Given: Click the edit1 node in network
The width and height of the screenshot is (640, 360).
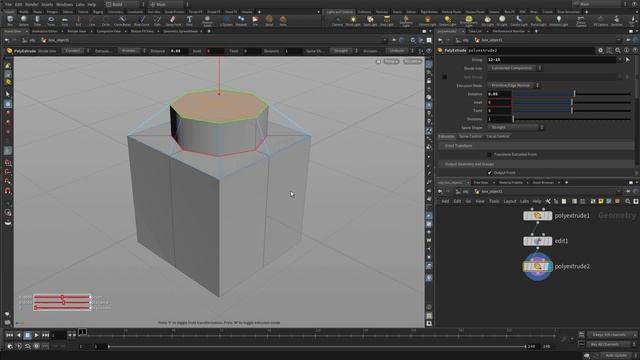Looking at the screenshot, I should 538,241.
